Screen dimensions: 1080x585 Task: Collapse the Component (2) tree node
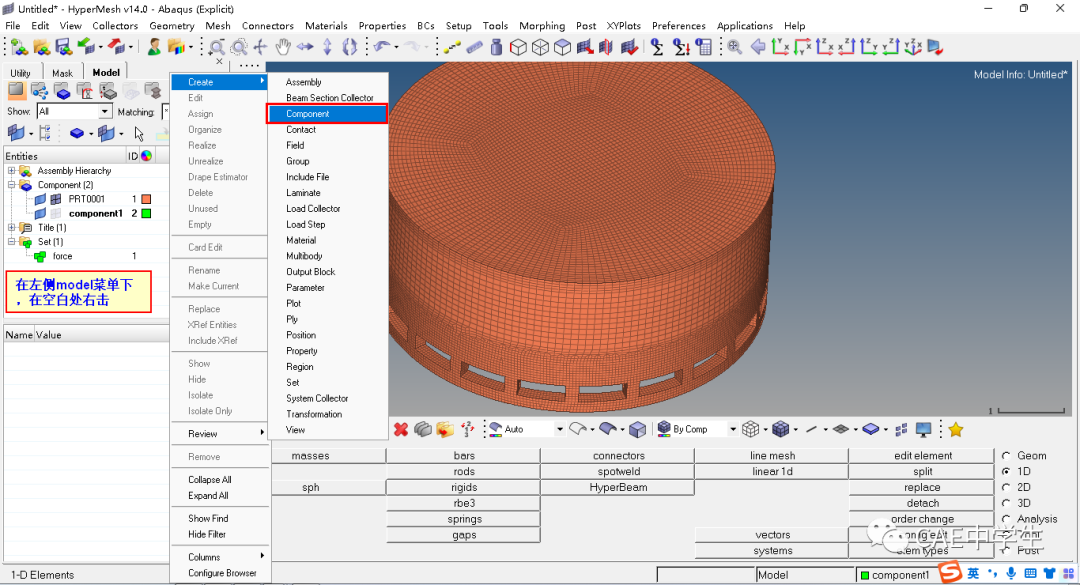[12, 185]
